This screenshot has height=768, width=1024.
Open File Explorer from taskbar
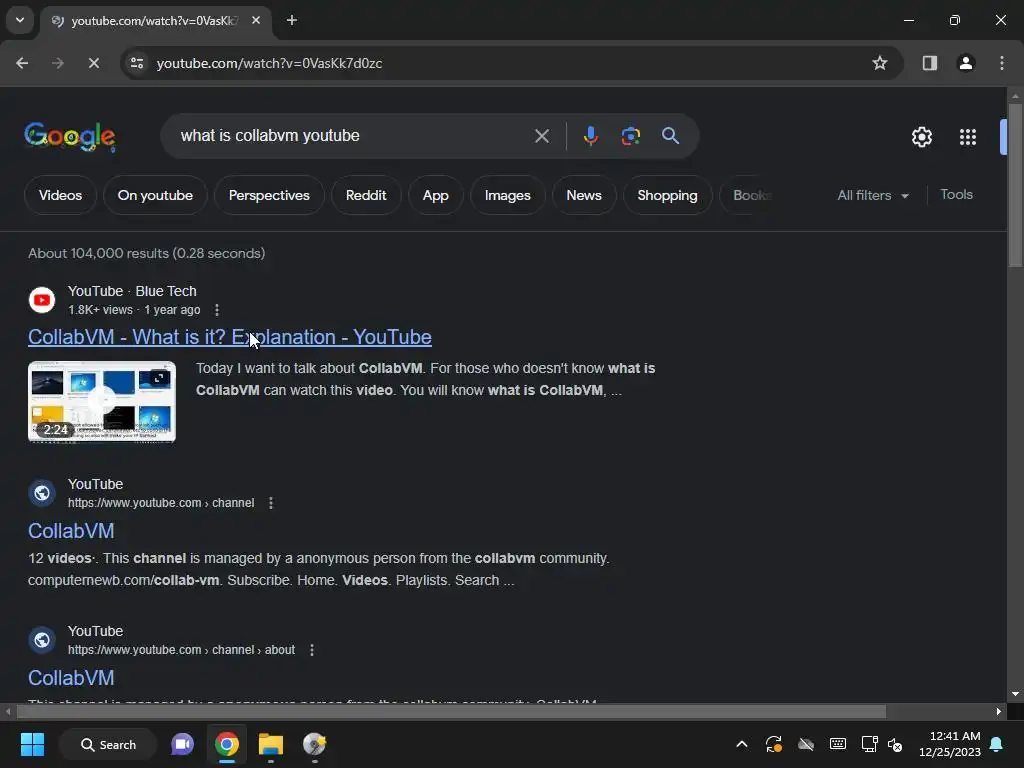(x=270, y=744)
